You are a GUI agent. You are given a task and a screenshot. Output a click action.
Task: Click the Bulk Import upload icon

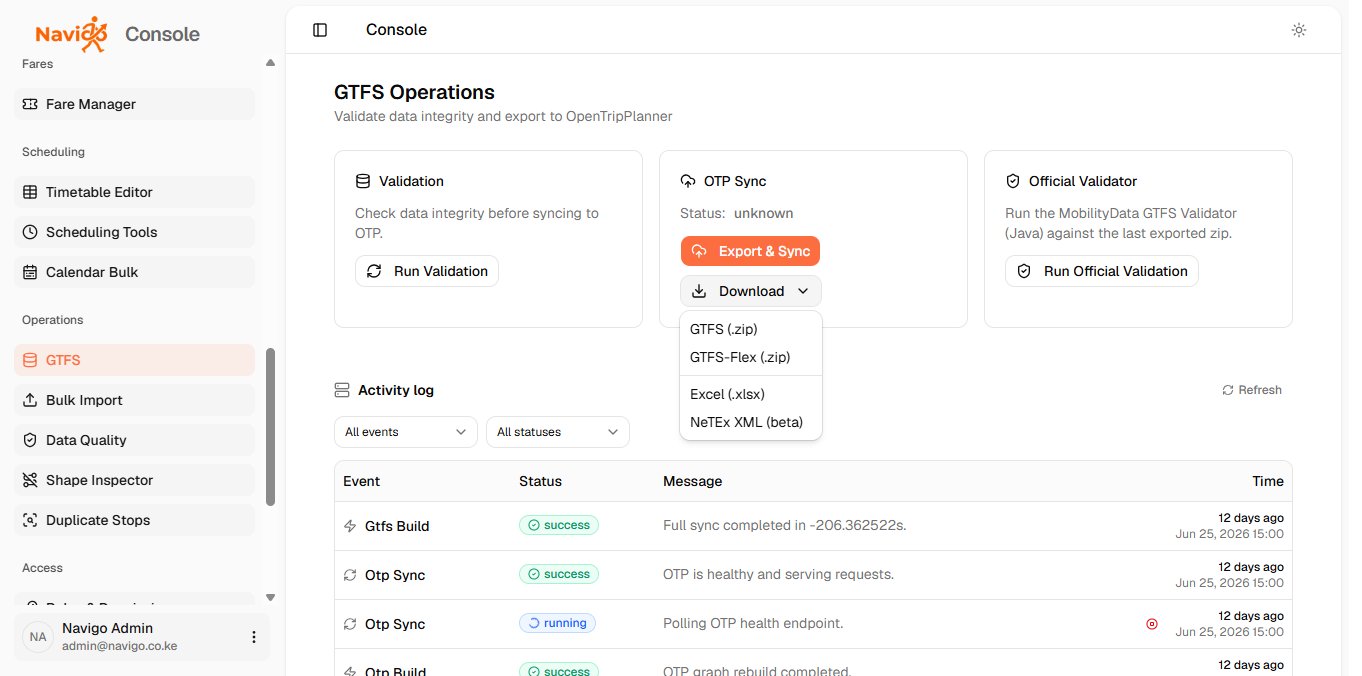coord(29,400)
